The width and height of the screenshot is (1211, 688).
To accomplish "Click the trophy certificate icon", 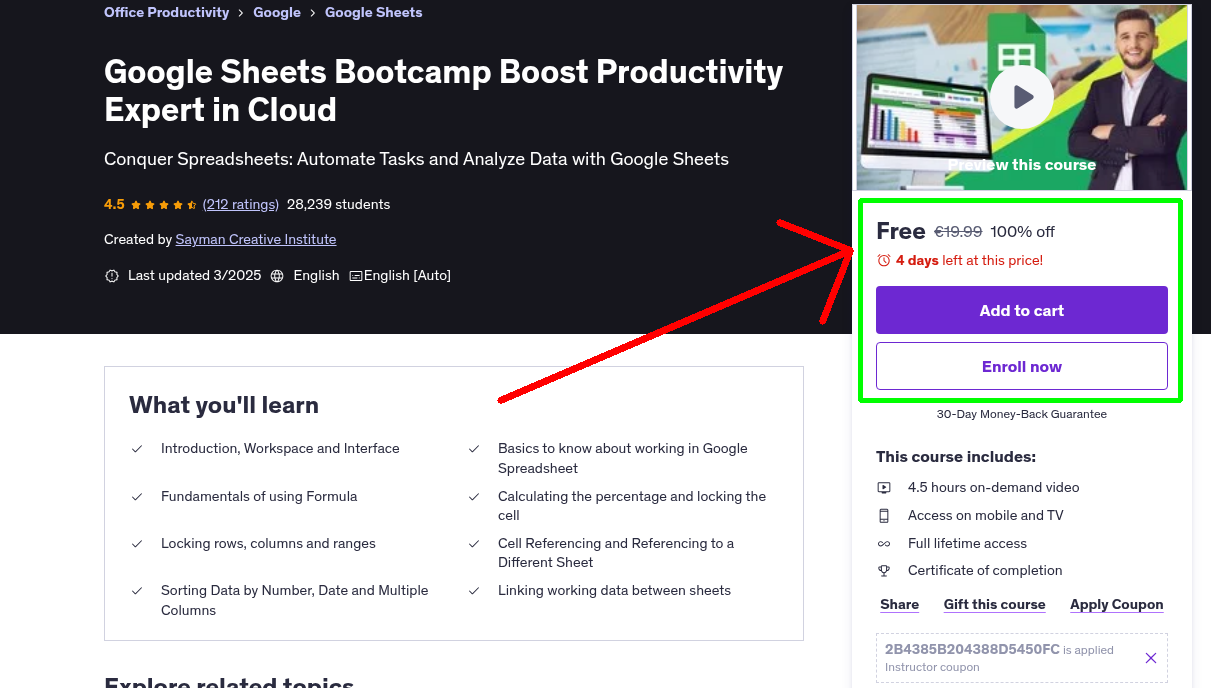I will (x=884, y=571).
